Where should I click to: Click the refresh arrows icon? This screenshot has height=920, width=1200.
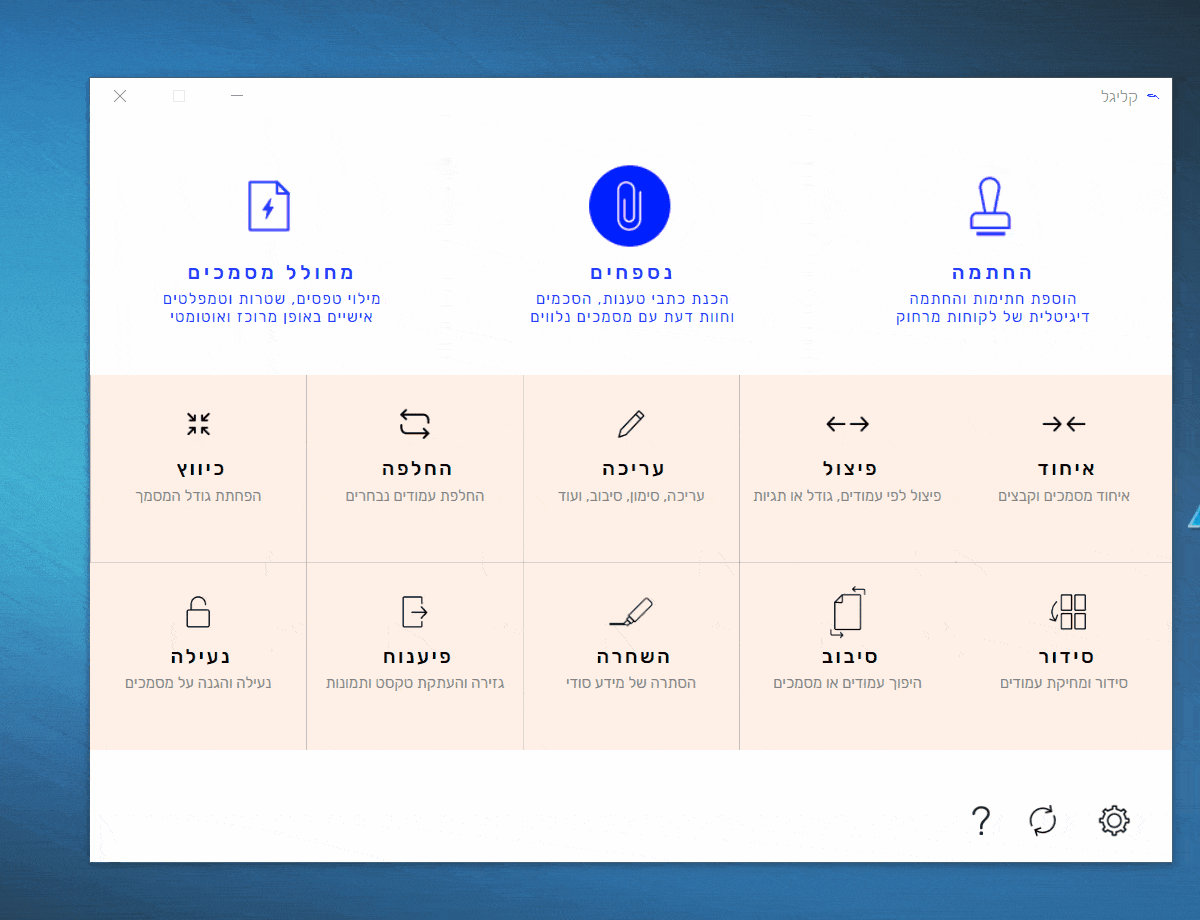[x=1042, y=821]
